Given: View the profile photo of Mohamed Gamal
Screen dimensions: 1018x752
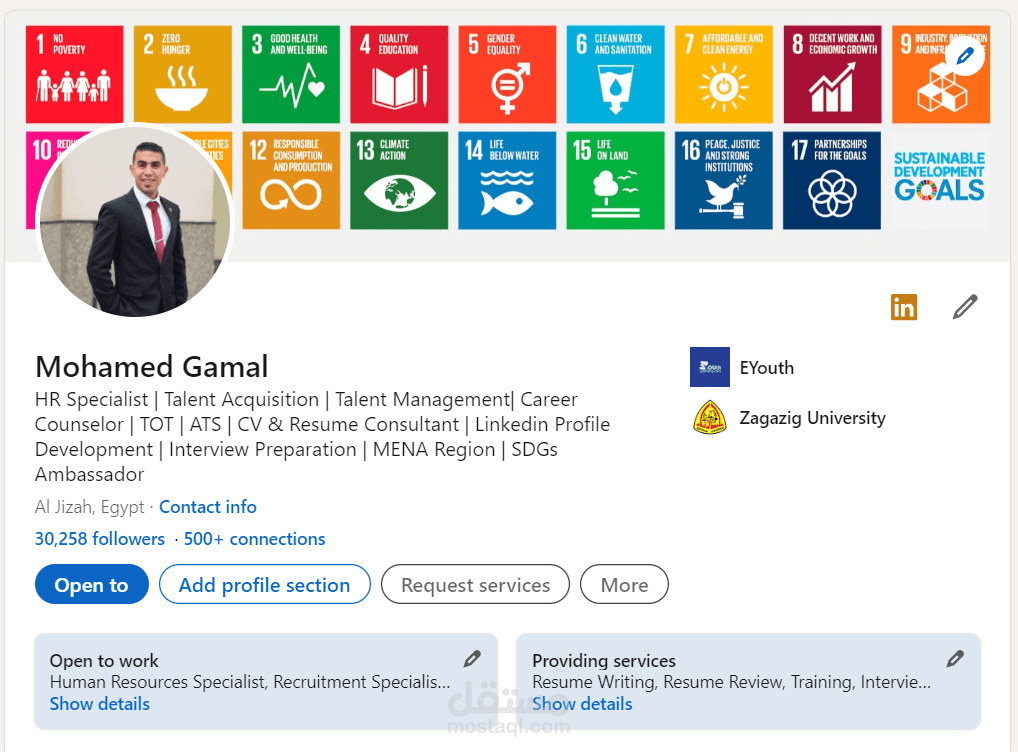Looking at the screenshot, I should coord(135,221).
